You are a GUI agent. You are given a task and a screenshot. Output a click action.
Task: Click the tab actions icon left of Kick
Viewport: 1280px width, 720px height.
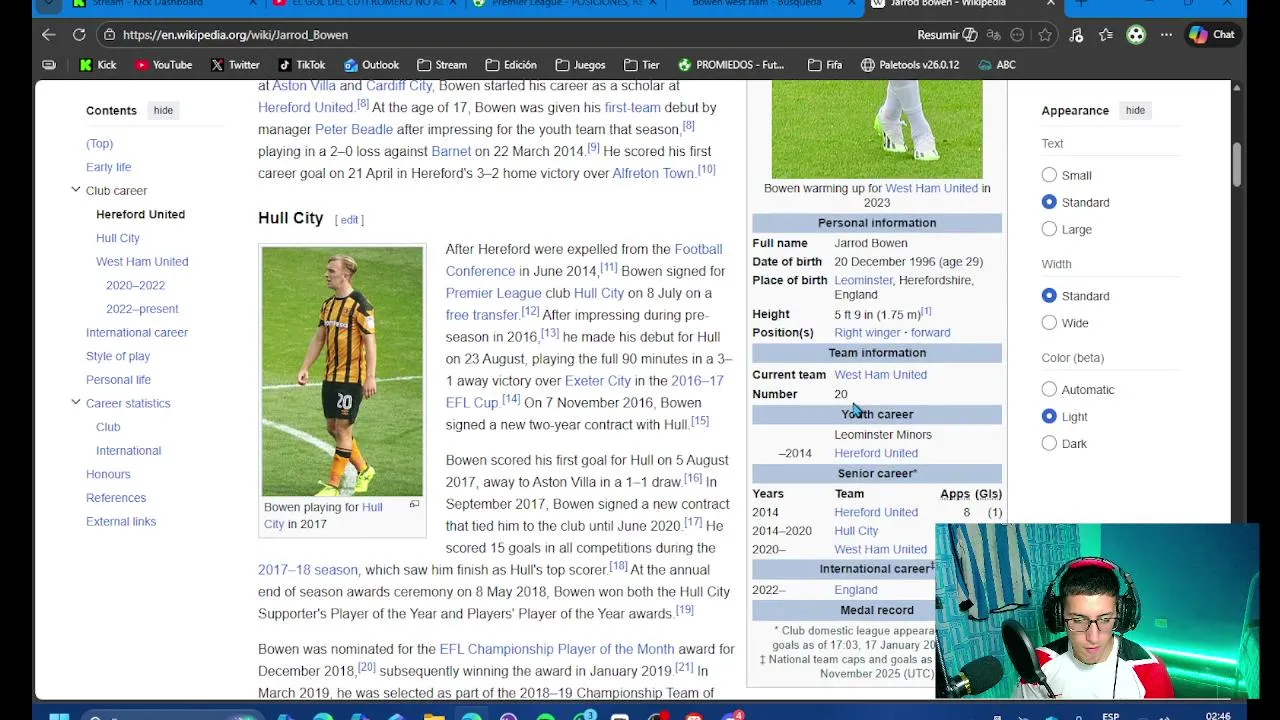tap(49, 65)
